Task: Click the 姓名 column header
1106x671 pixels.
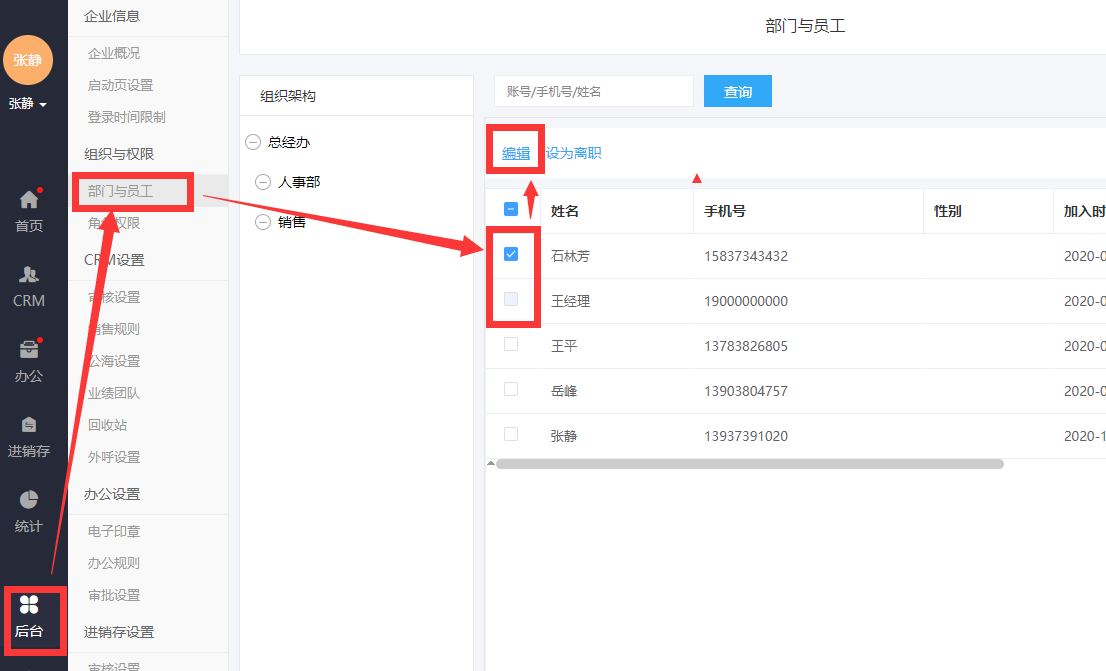Action: pos(565,211)
